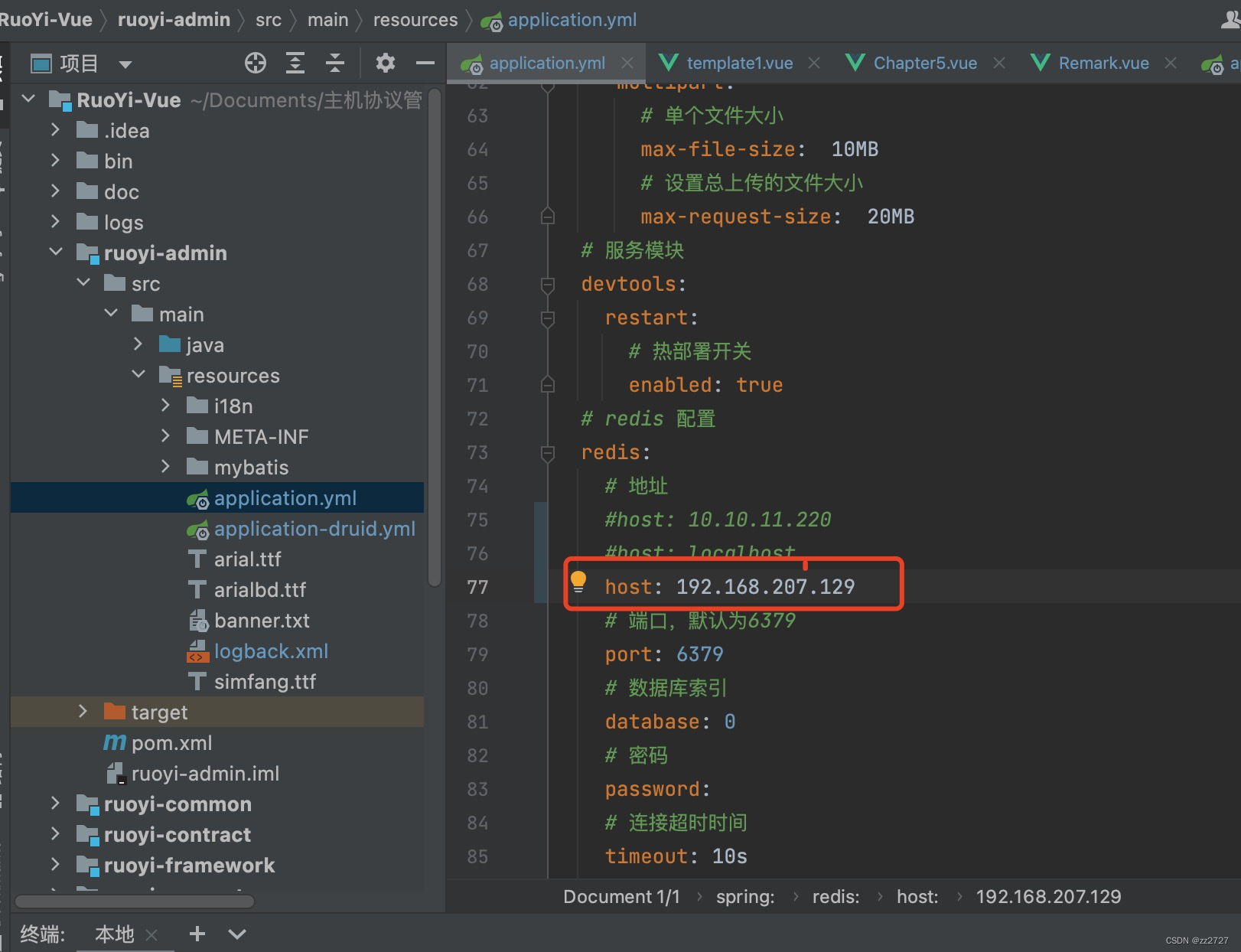
Task: Open the project view dropdown arrow
Action: point(125,64)
